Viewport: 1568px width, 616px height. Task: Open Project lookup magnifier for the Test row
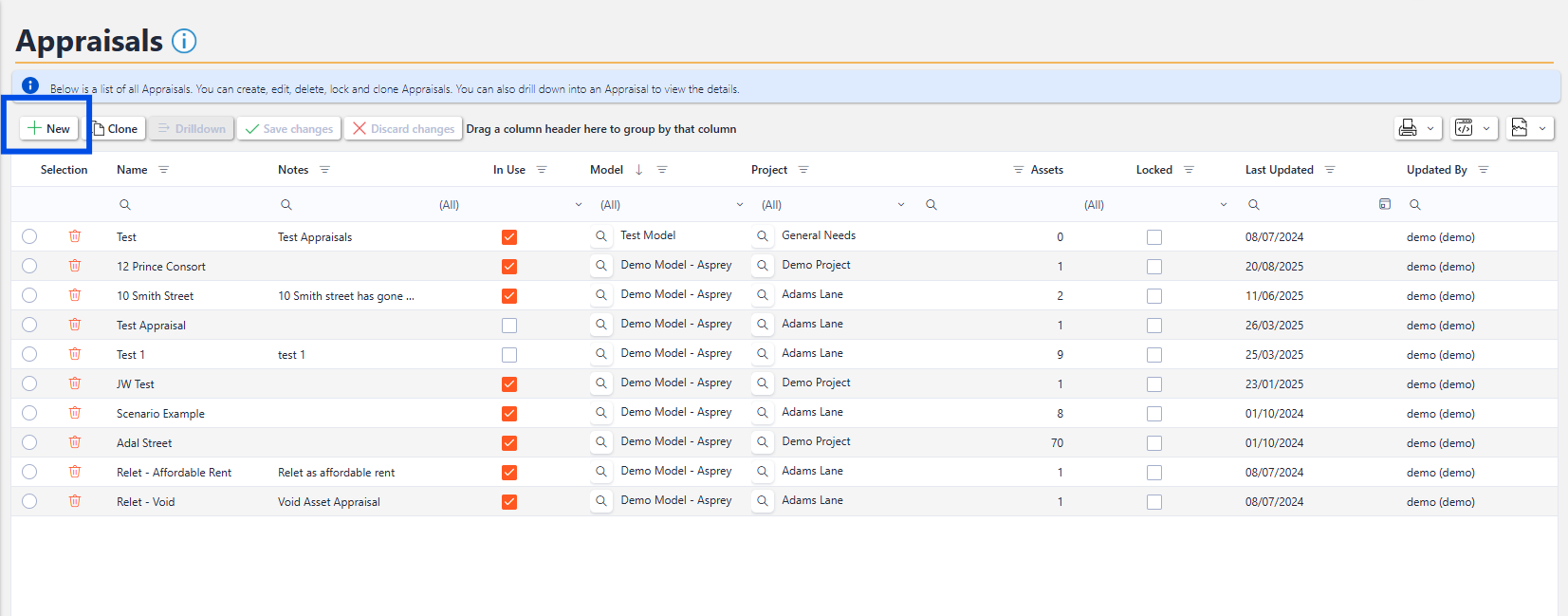(762, 236)
